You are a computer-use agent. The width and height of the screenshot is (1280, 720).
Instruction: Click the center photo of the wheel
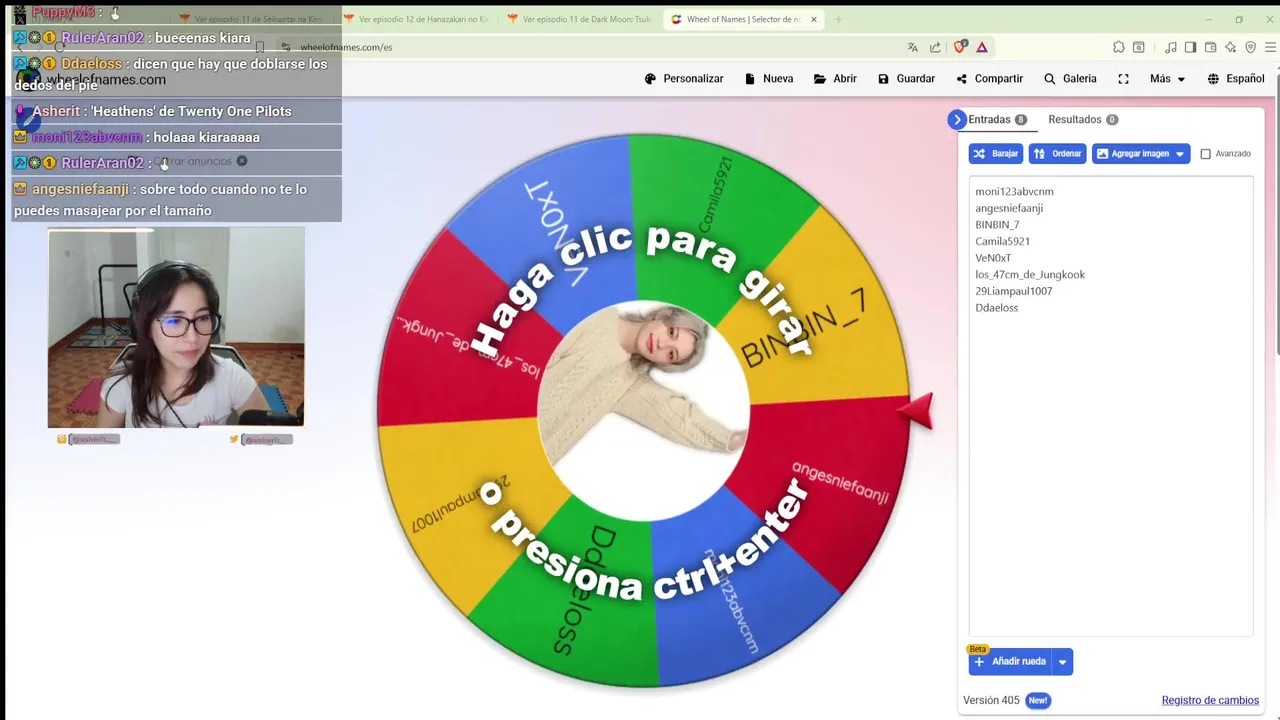[644, 410]
